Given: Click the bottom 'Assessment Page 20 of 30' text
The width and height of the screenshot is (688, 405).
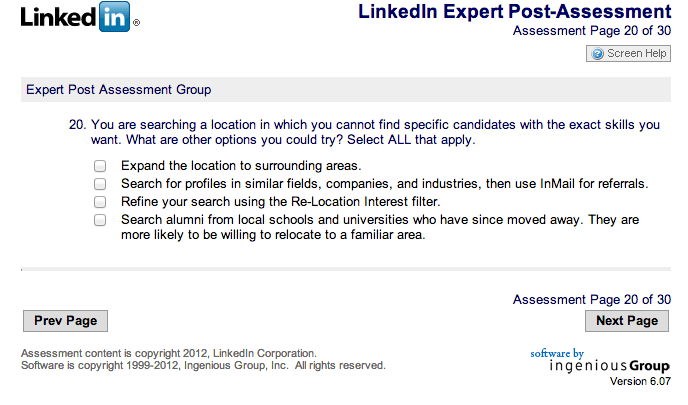Looking at the screenshot, I should [x=591, y=299].
